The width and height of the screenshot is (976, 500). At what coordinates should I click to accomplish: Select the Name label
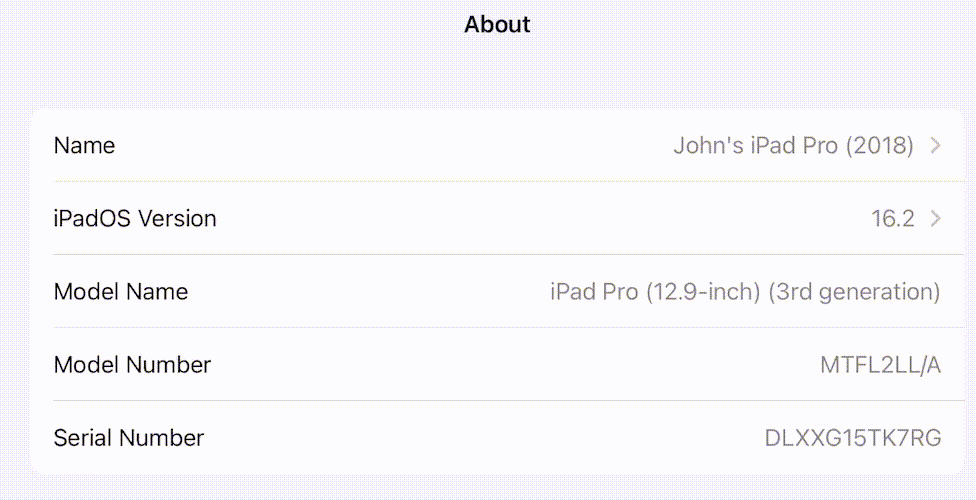[x=84, y=146]
